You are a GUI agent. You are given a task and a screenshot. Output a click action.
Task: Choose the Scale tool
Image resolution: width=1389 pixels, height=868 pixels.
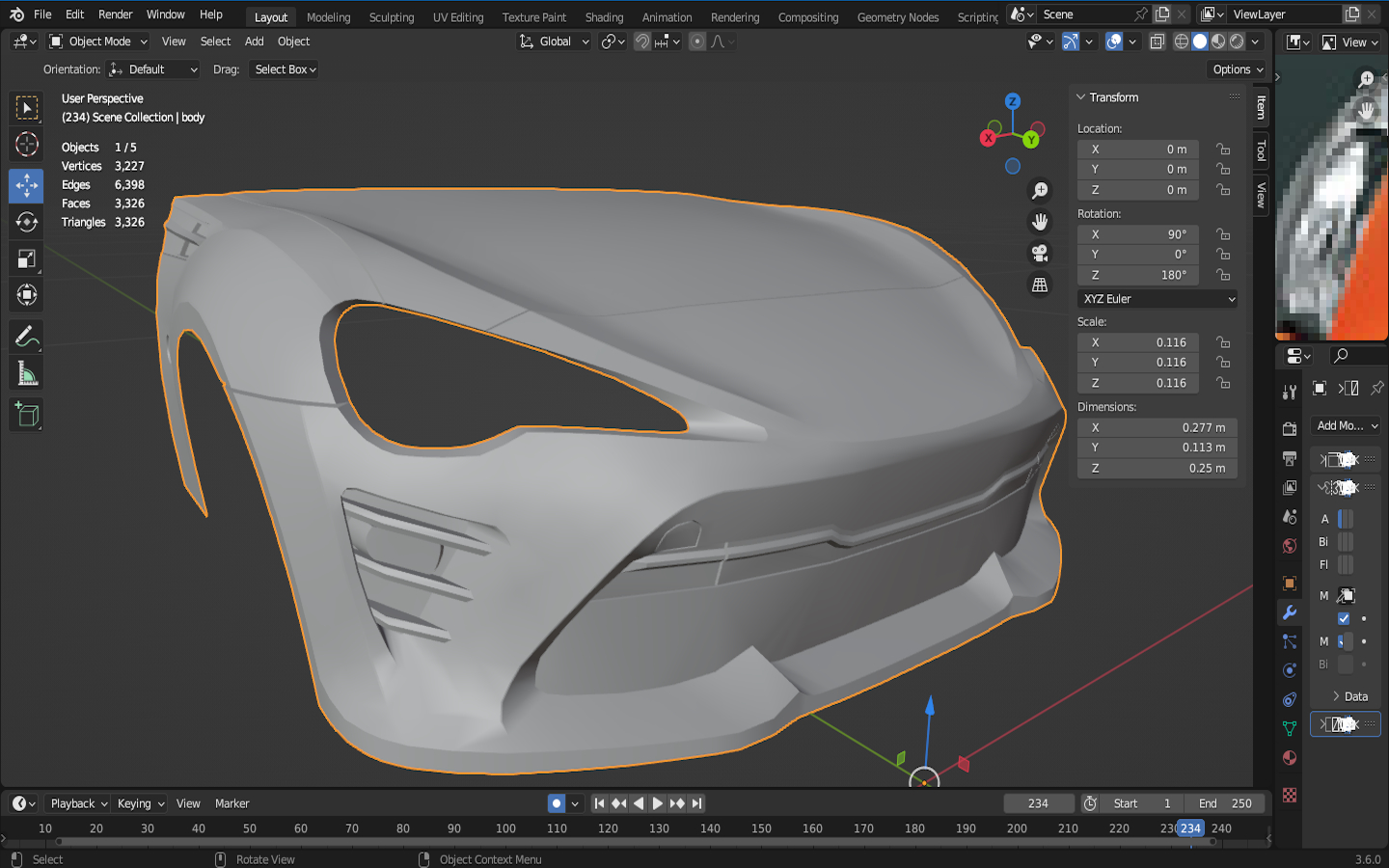[27, 258]
